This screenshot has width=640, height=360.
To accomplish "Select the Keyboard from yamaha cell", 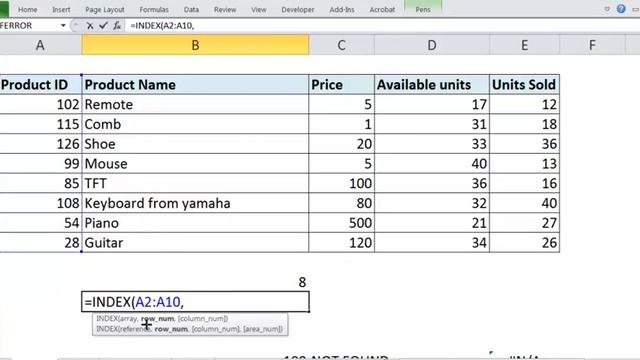I will [195, 203].
